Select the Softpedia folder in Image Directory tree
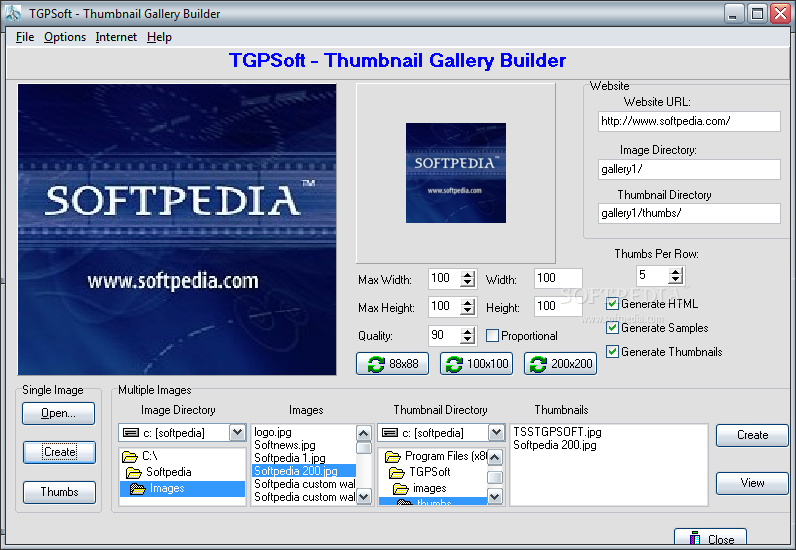 click(x=159, y=472)
